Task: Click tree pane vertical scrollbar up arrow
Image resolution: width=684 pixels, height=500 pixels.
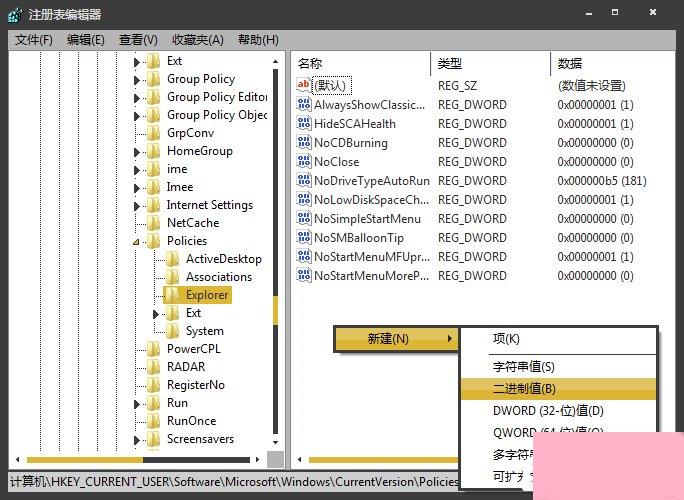Action: [x=275, y=62]
